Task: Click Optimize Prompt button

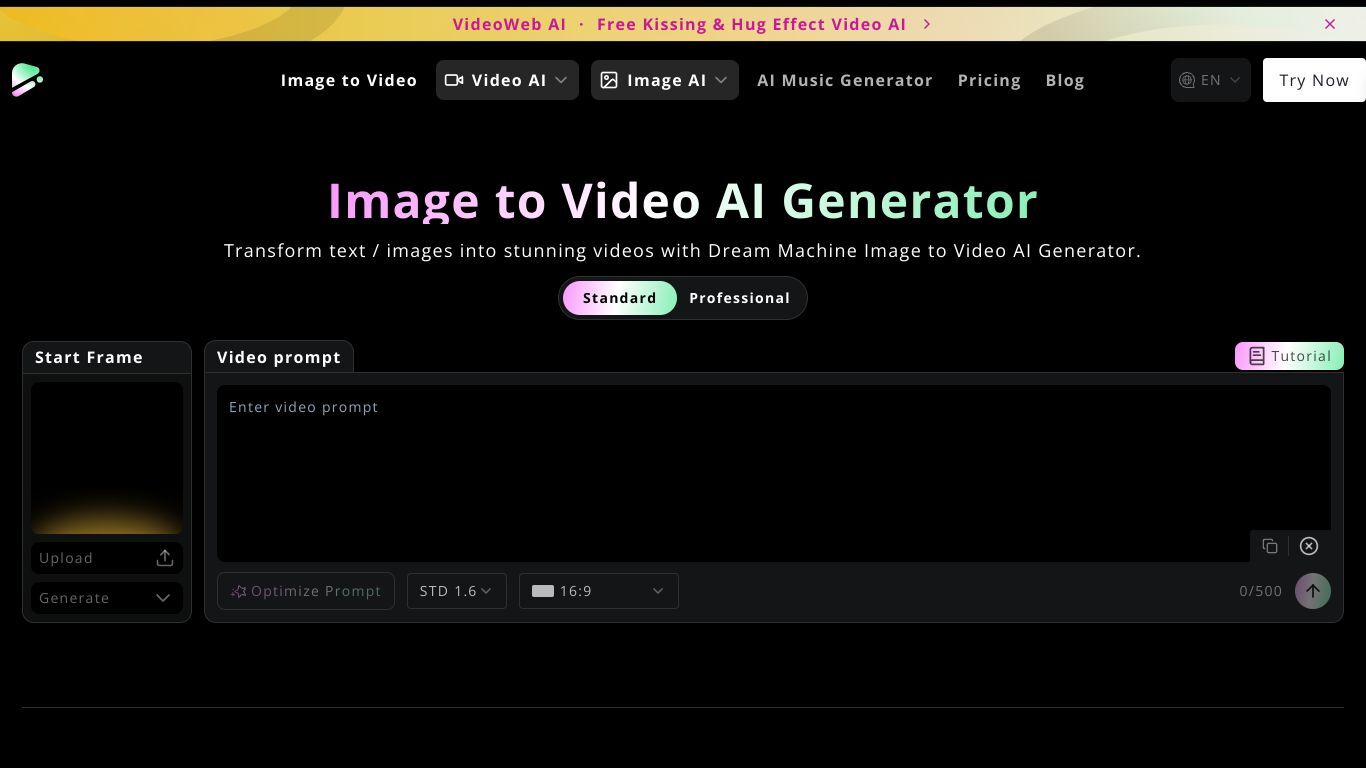Action: (306, 591)
